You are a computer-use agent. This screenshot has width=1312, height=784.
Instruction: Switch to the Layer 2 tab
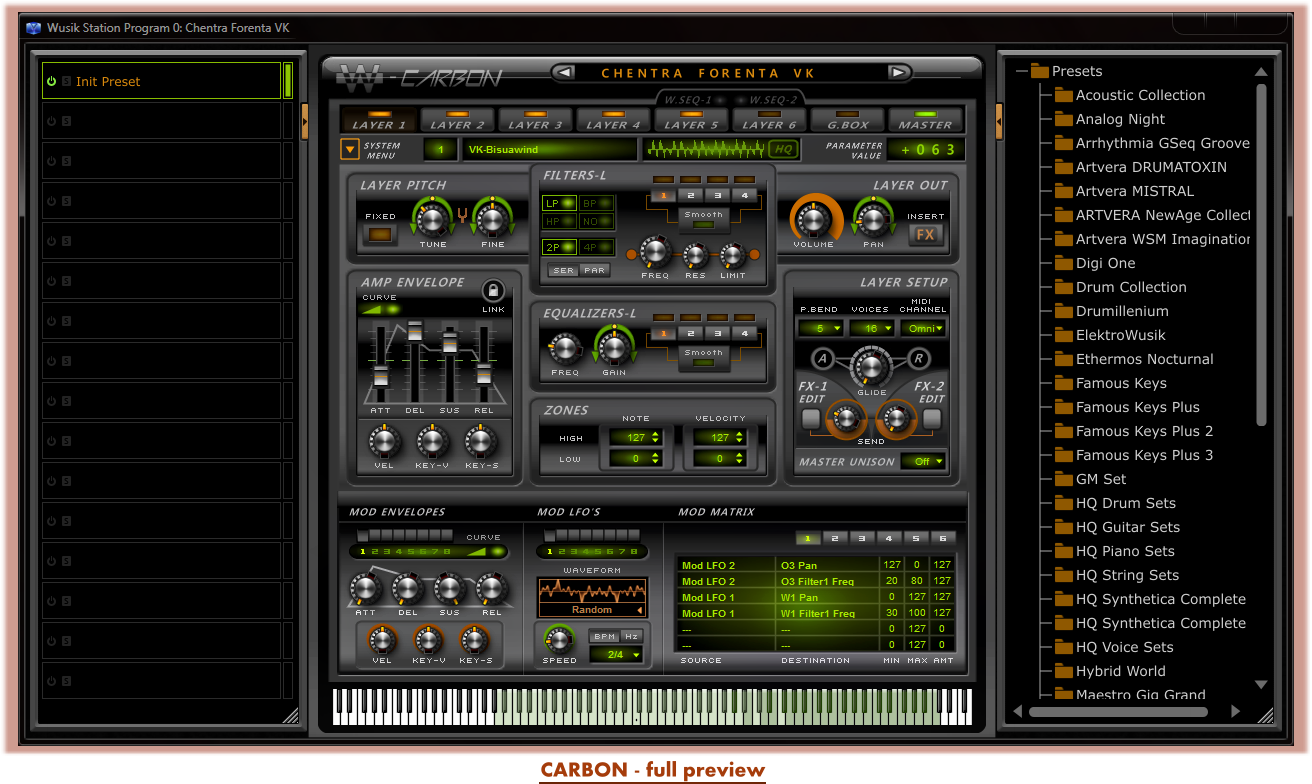point(457,120)
